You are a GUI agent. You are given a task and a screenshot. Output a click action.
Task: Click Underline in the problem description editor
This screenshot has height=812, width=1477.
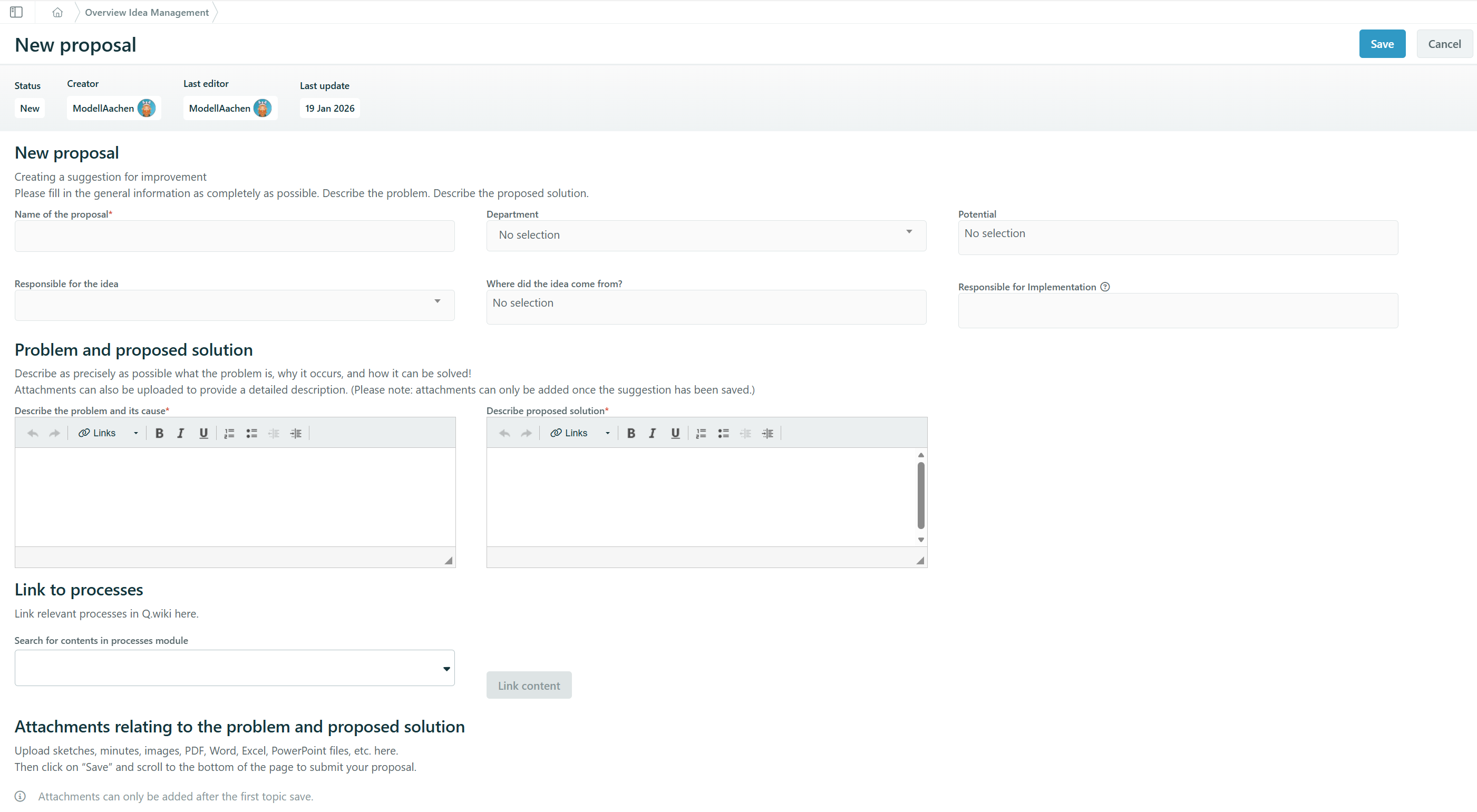pos(203,433)
